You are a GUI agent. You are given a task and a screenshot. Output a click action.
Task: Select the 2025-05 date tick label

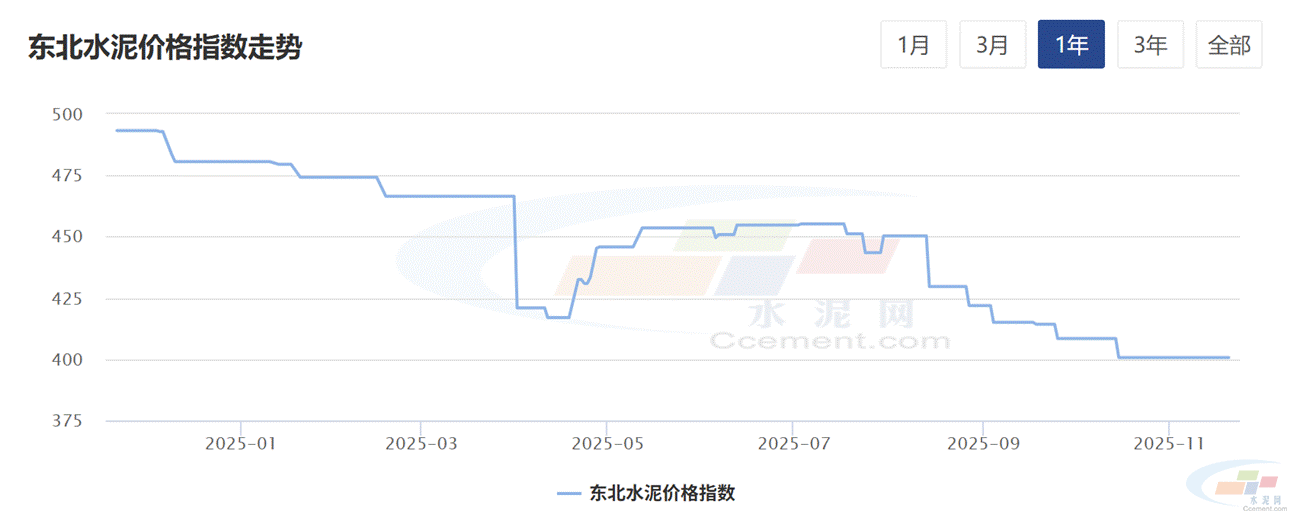click(x=605, y=443)
